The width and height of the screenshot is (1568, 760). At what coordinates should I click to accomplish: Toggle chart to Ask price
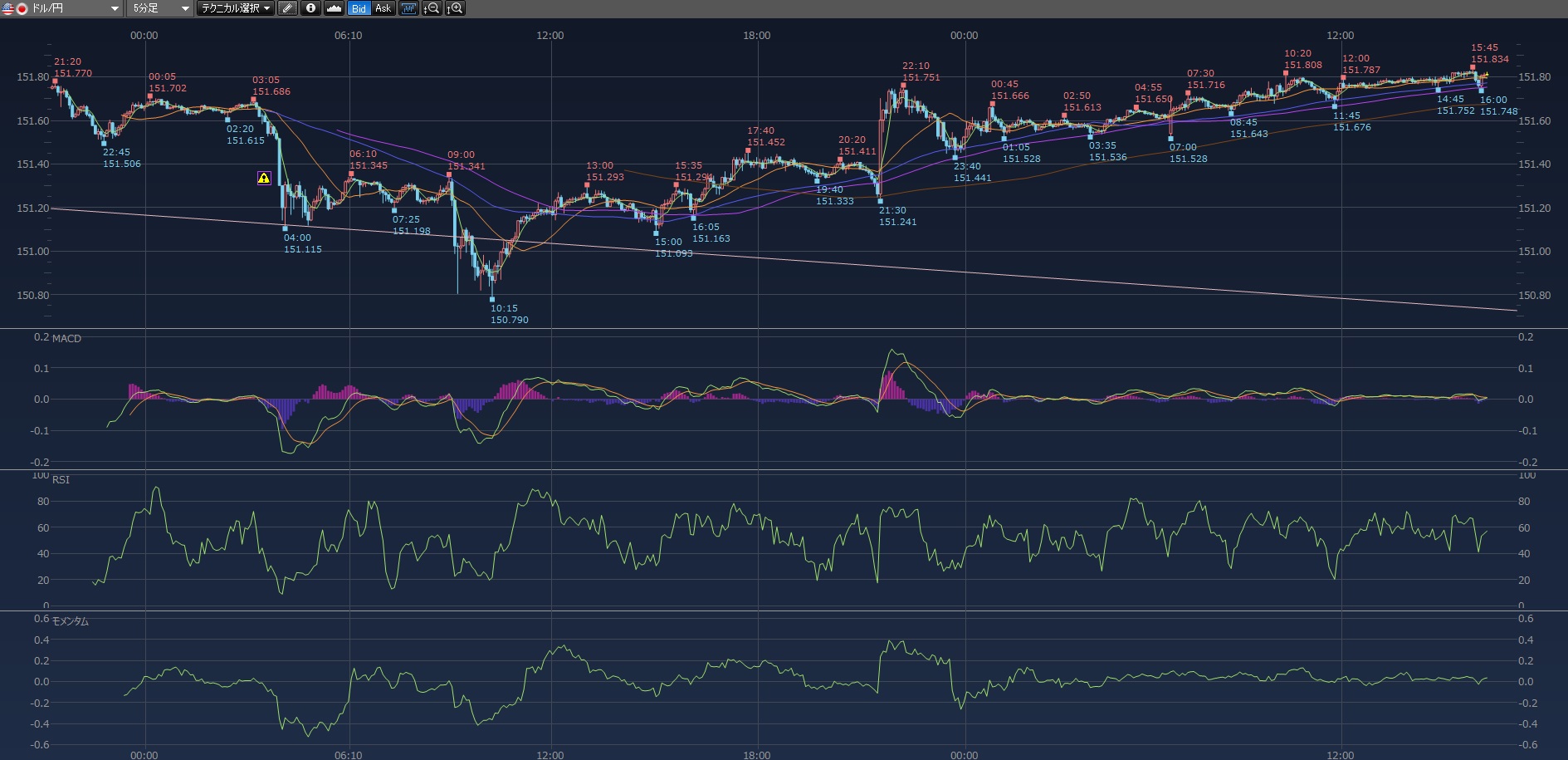pos(383,8)
